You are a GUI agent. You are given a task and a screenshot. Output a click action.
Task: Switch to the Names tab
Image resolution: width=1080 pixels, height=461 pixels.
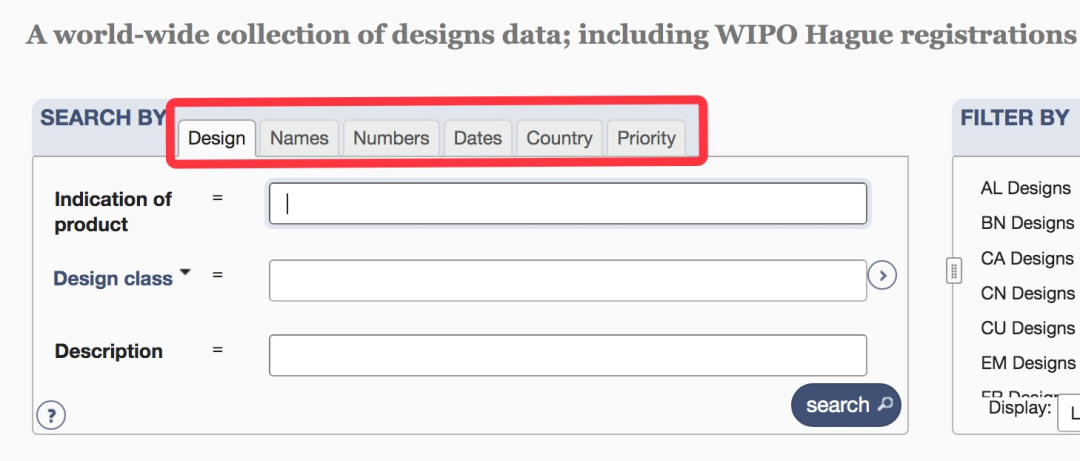[x=299, y=138]
